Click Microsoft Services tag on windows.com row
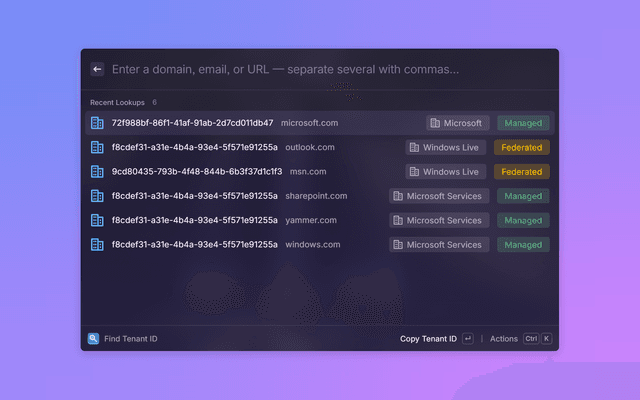 tap(439, 244)
